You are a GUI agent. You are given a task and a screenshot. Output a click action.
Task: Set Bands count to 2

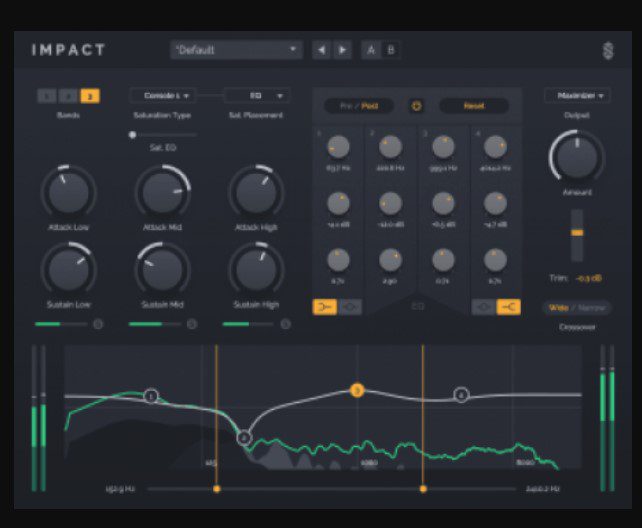[x=68, y=96]
